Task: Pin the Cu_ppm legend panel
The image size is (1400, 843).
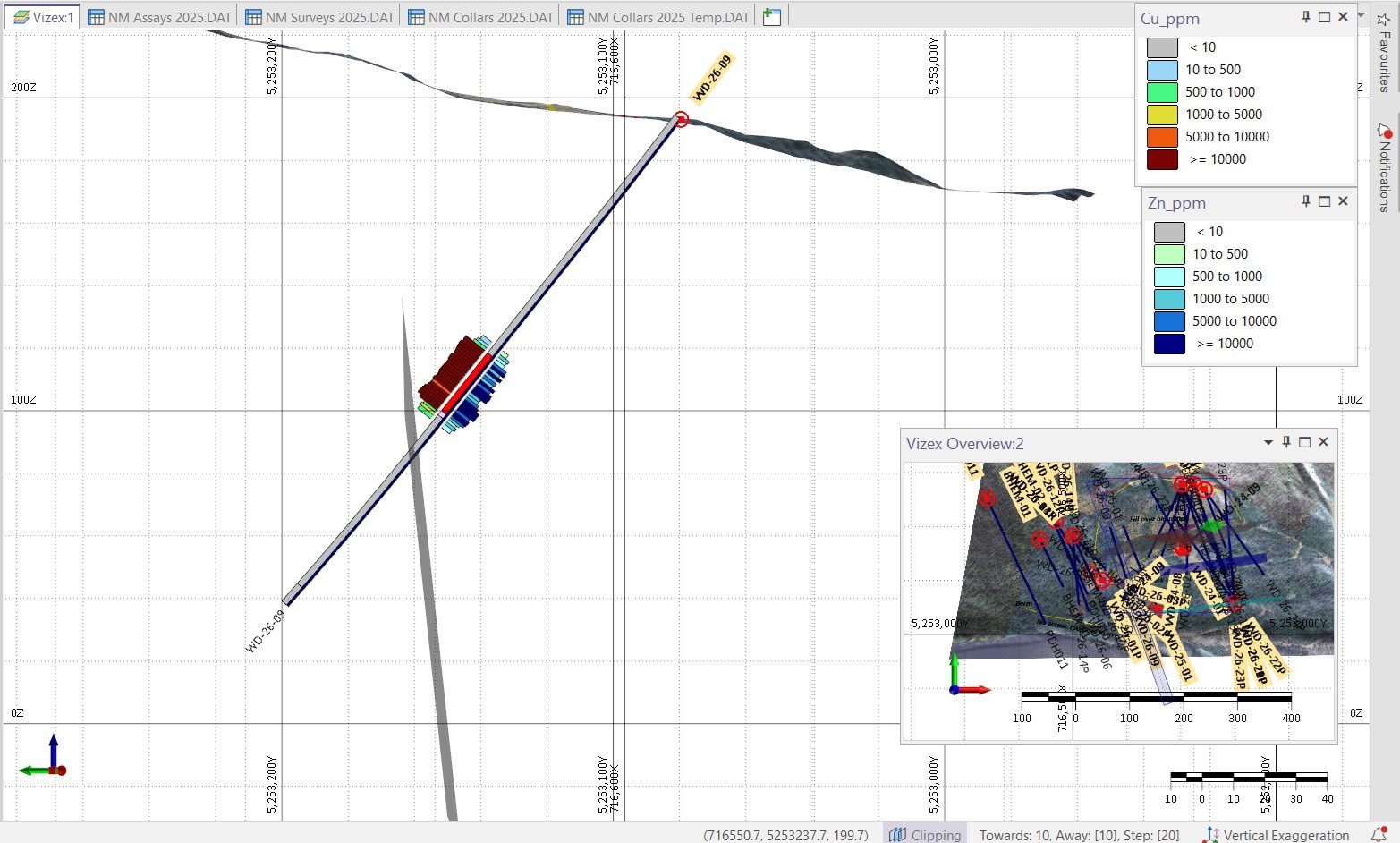Action: (x=1305, y=17)
